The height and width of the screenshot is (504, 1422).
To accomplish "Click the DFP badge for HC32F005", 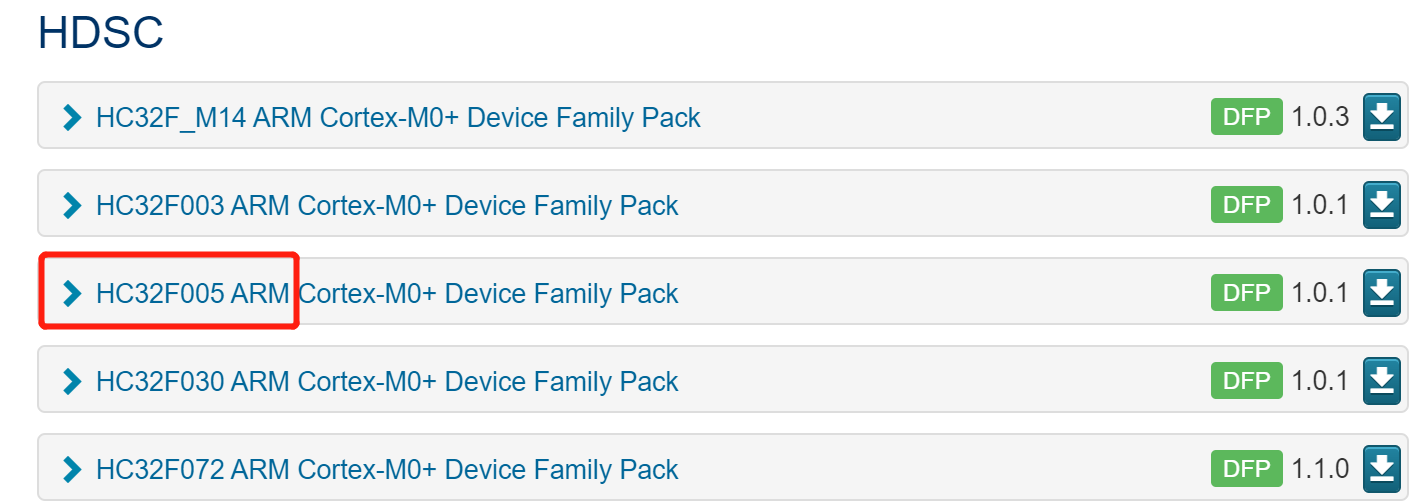I will 1246,293.
